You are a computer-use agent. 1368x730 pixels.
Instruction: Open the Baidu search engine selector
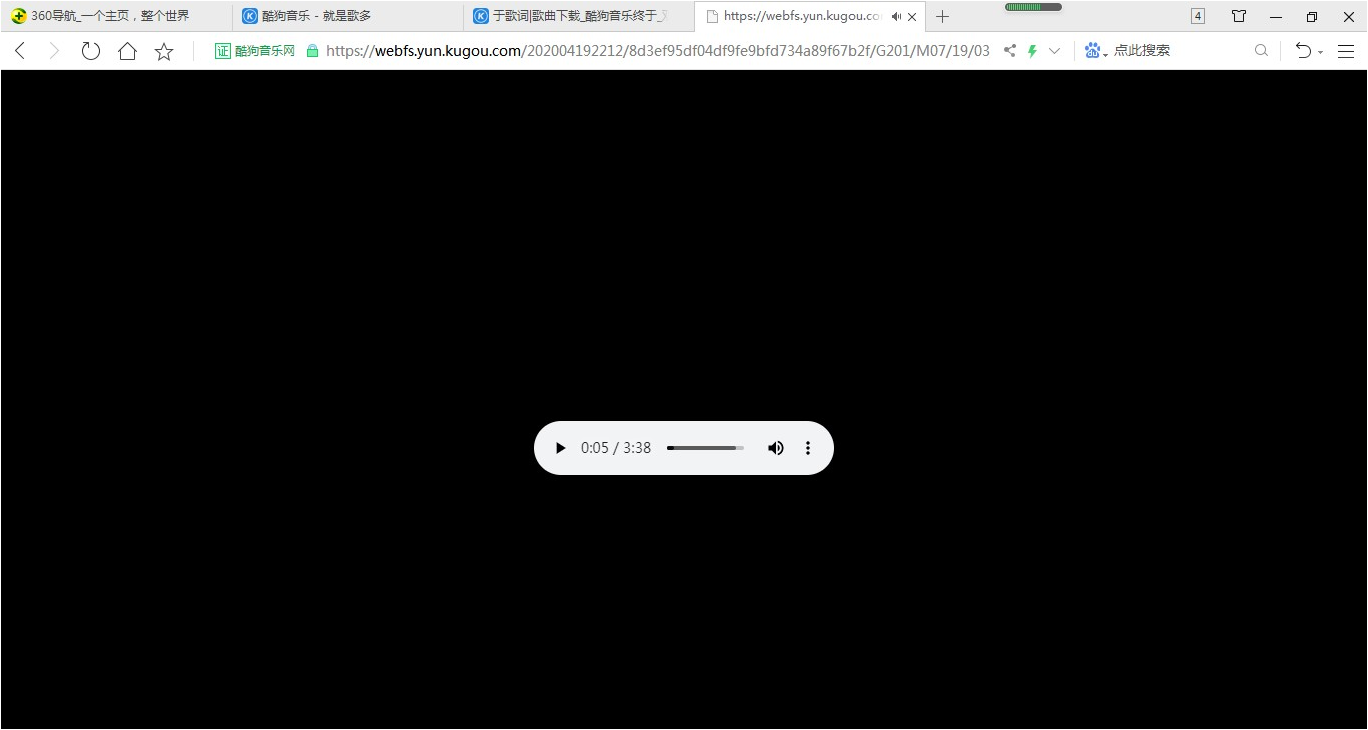(1095, 51)
